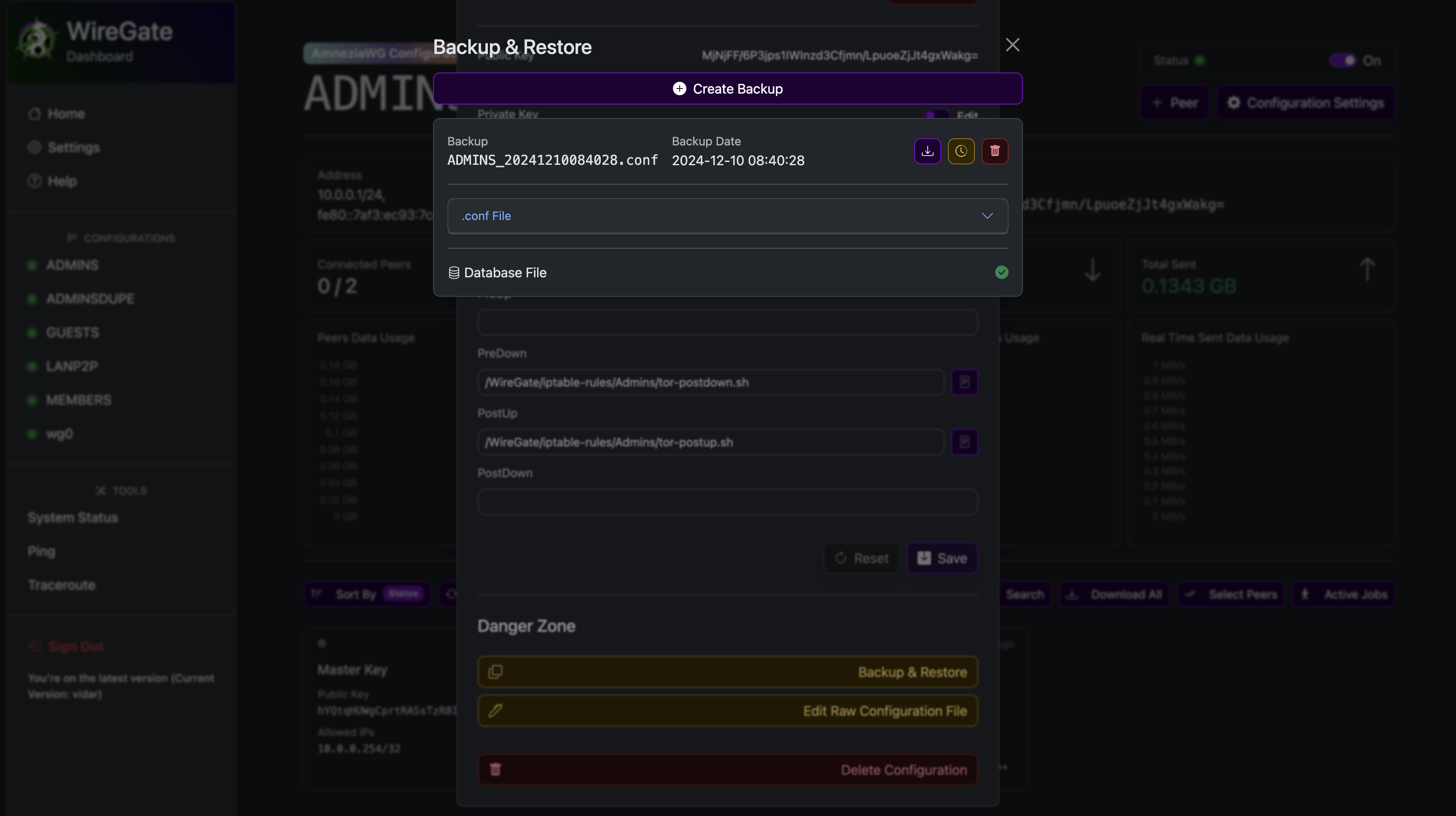Select the ADMINSDUPE configuration
The image size is (1456, 816).
click(x=90, y=298)
